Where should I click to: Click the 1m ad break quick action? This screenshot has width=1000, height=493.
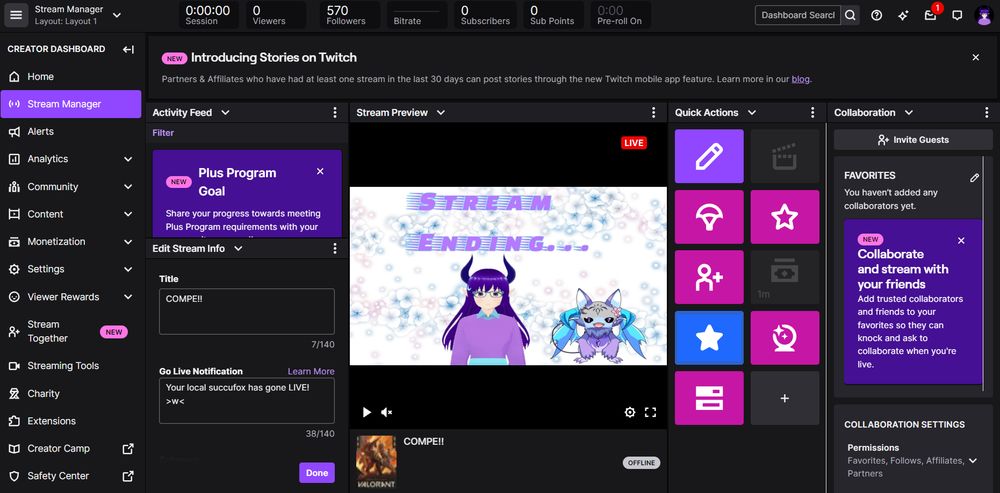tap(785, 277)
